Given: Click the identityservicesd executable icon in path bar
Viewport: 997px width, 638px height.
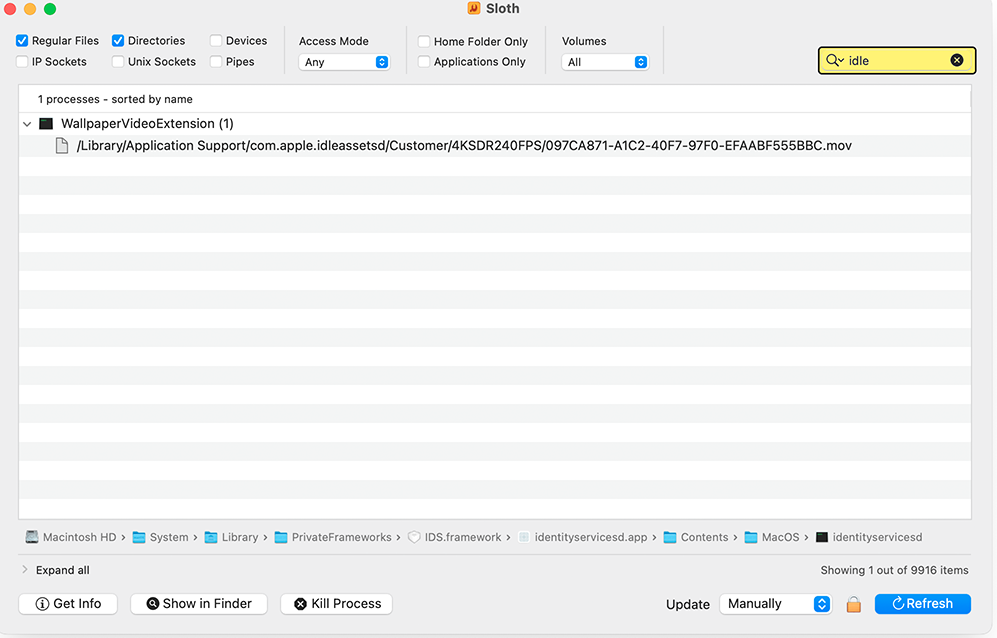Looking at the screenshot, I should click(822, 537).
